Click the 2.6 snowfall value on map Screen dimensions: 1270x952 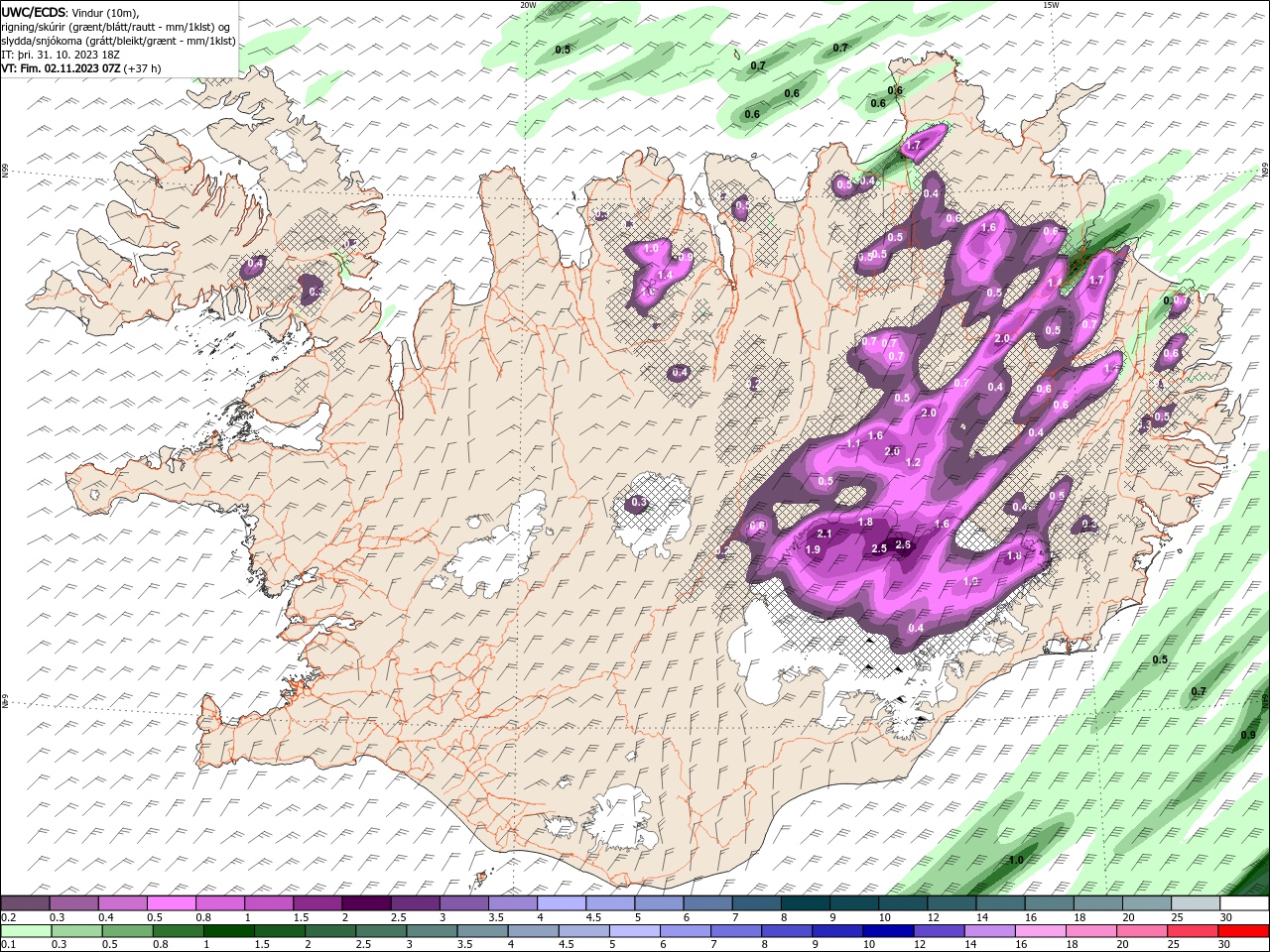click(x=903, y=544)
